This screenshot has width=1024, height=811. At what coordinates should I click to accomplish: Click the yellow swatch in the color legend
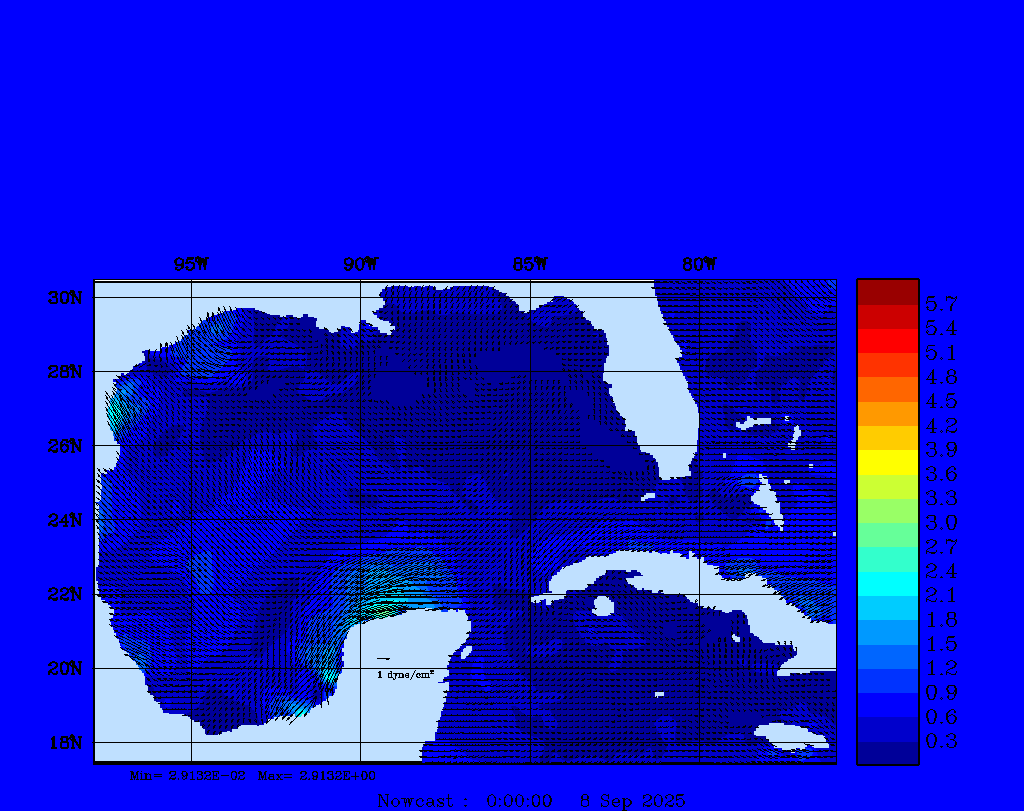(x=887, y=462)
